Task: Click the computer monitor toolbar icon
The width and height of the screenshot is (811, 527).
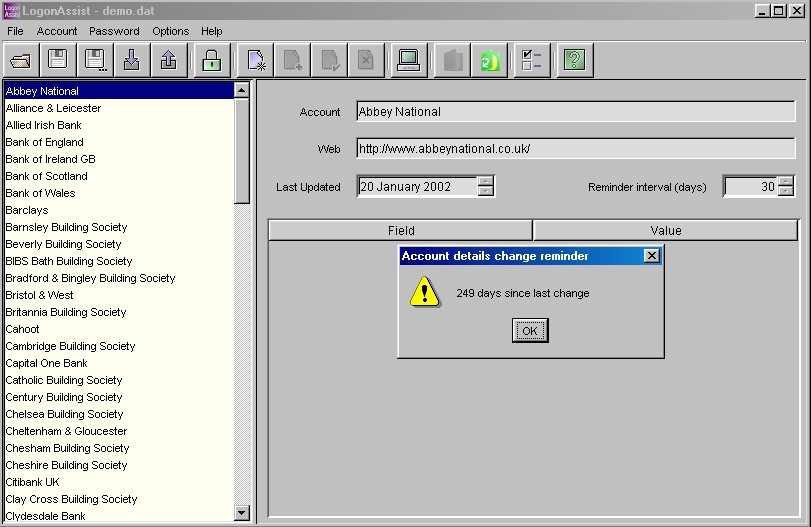Action: click(409, 60)
